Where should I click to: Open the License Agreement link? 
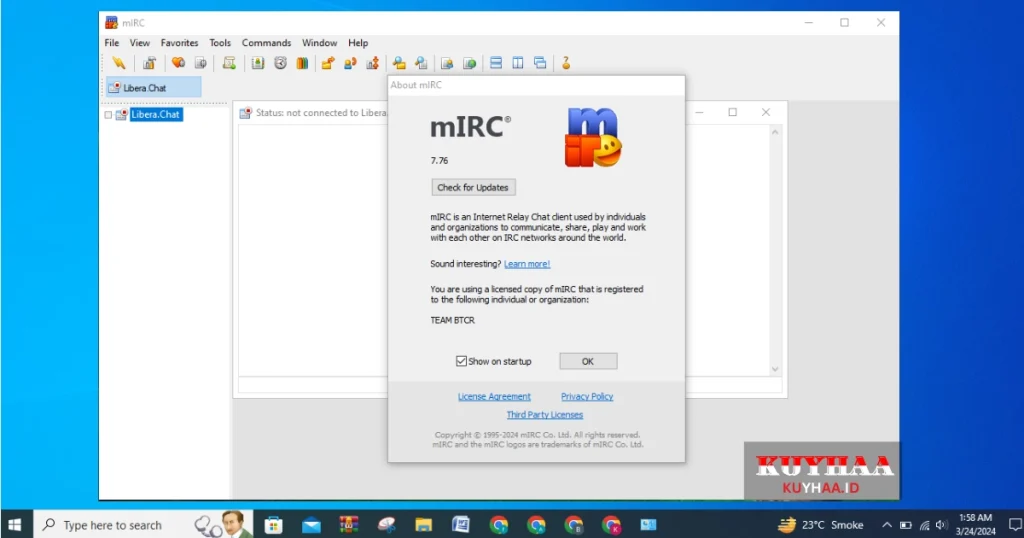tap(494, 396)
